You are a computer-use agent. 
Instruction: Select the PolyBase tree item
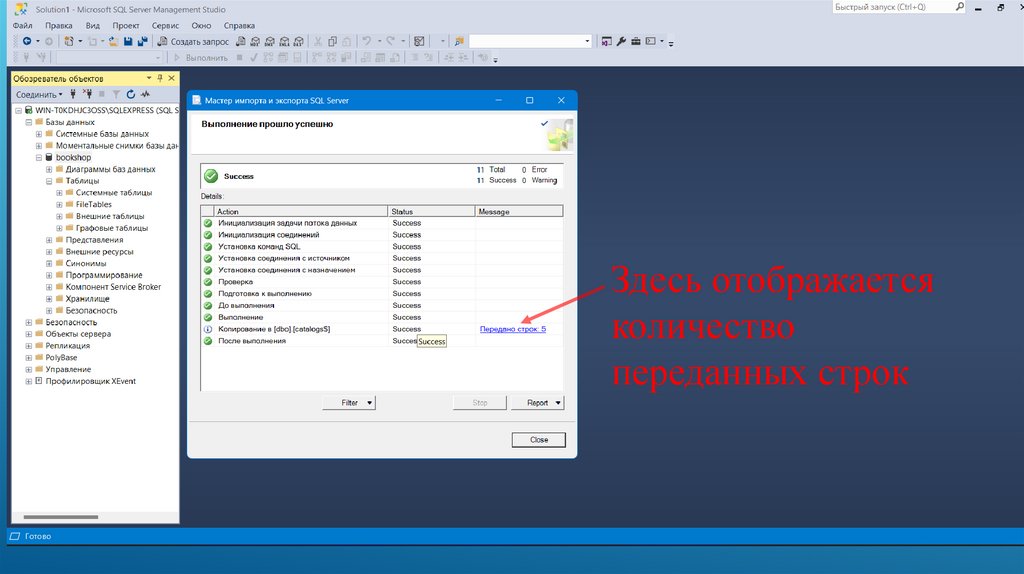[x=61, y=357]
